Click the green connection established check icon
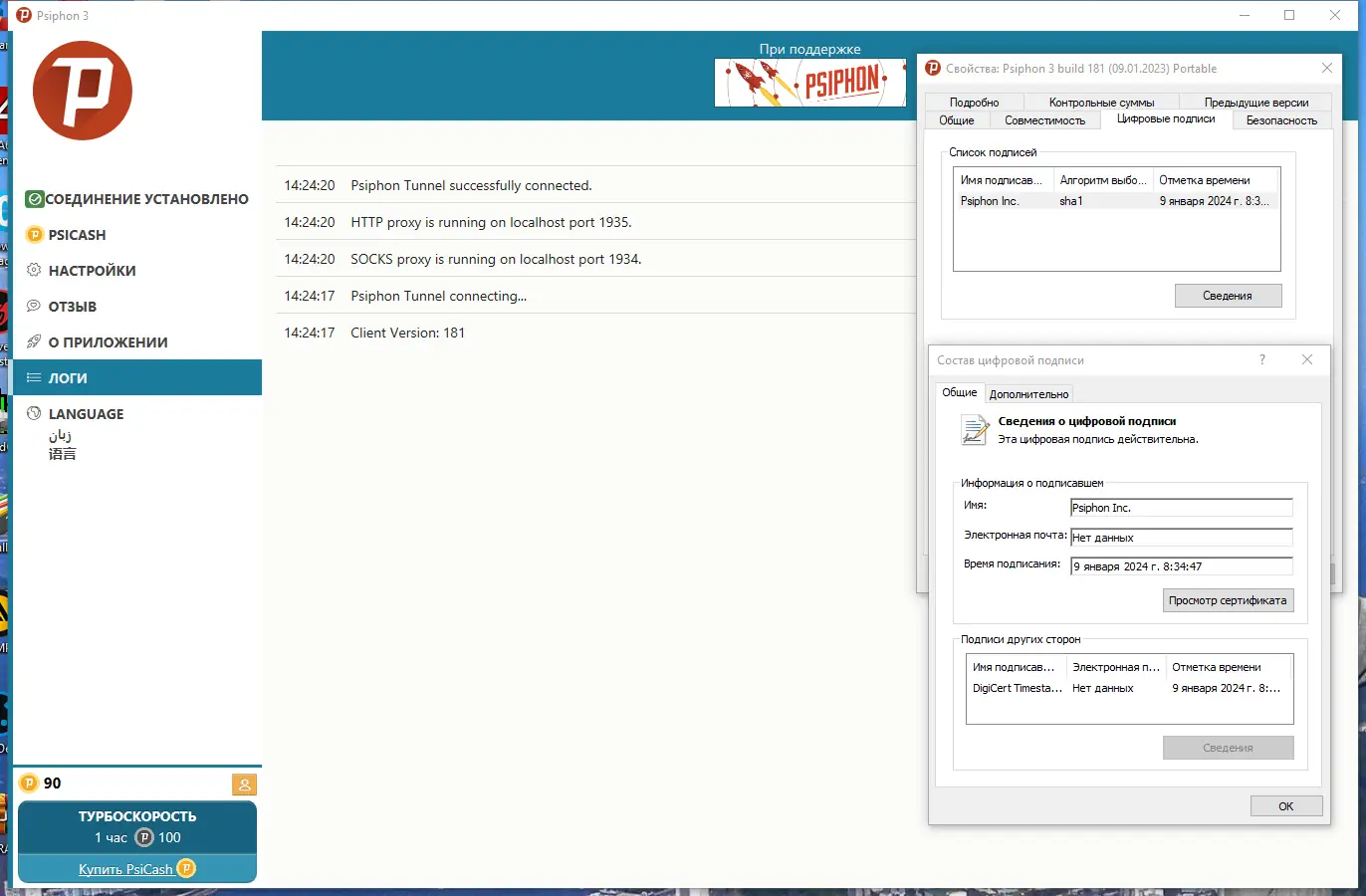The height and width of the screenshot is (896, 1366). [x=34, y=199]
